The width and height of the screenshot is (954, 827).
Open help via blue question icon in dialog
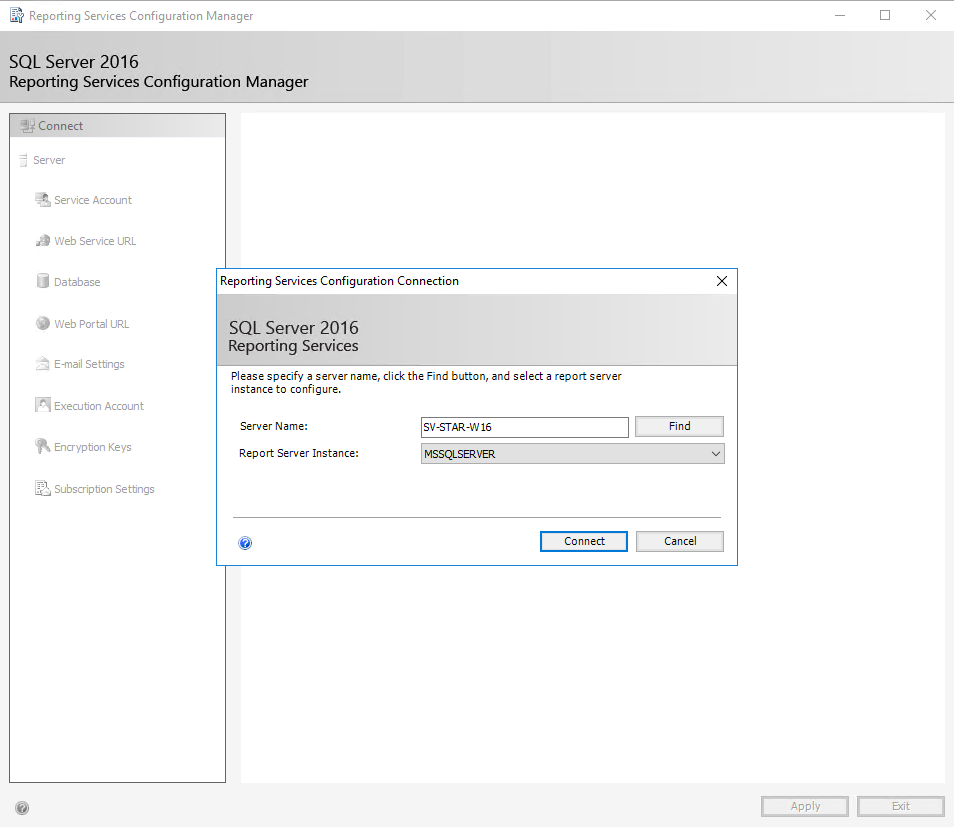click(x=245, y=543)
